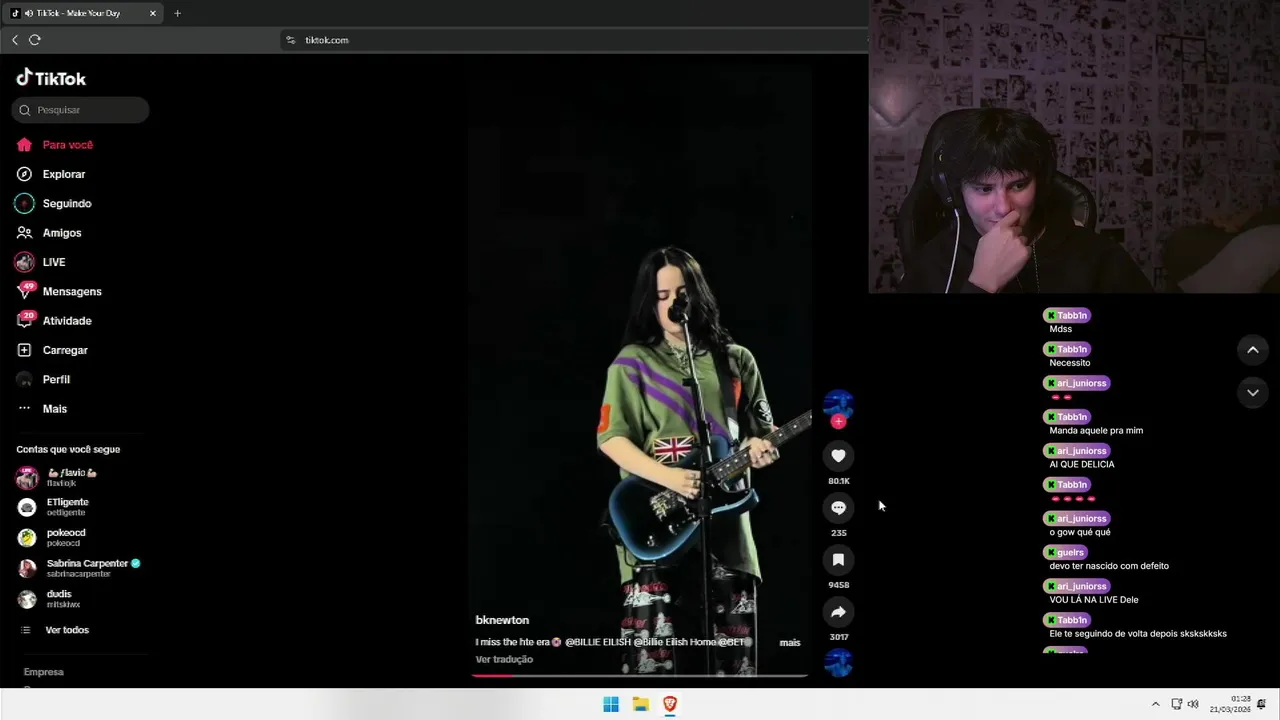Open bknewton profile from video caption
This screenshot has height=720, width=1280.
pos(502,620)
